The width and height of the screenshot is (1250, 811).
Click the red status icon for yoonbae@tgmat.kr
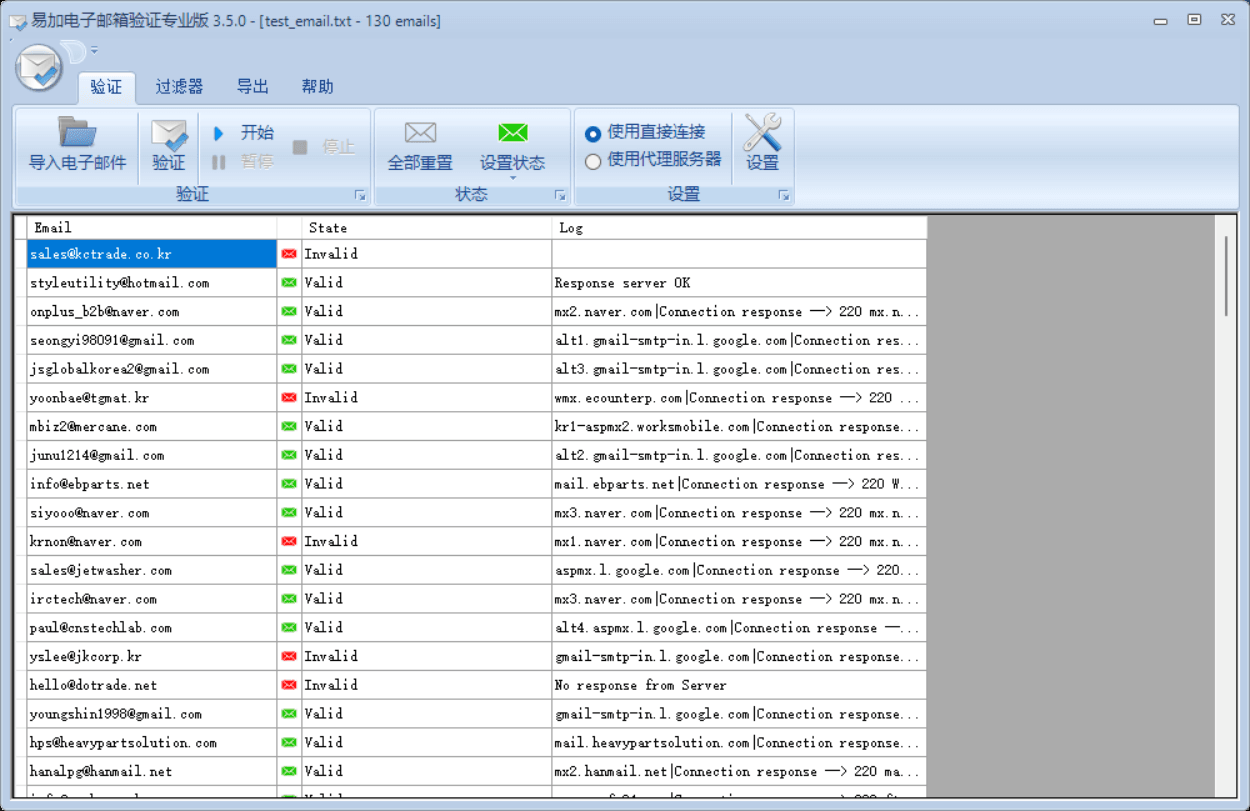[289, 398]
